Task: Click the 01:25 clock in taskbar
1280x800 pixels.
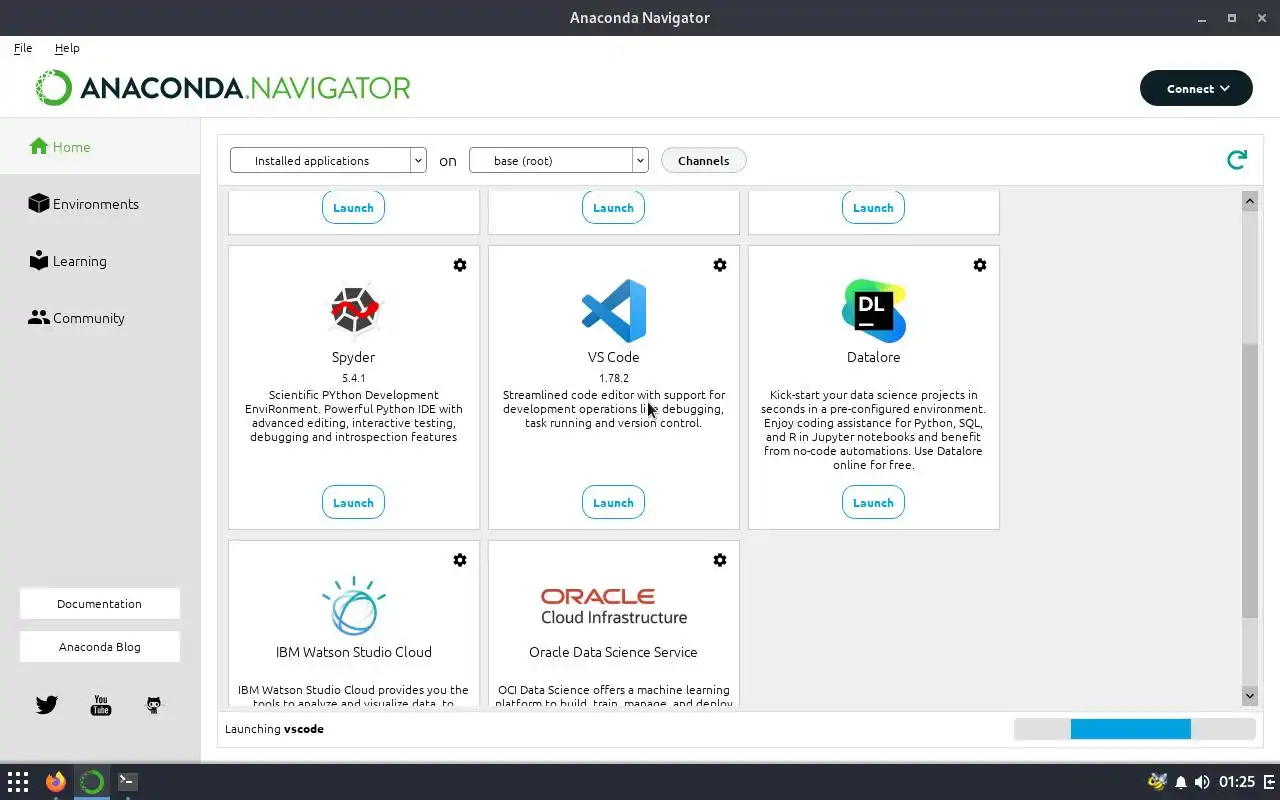Action: click(x=1237, y=782)
